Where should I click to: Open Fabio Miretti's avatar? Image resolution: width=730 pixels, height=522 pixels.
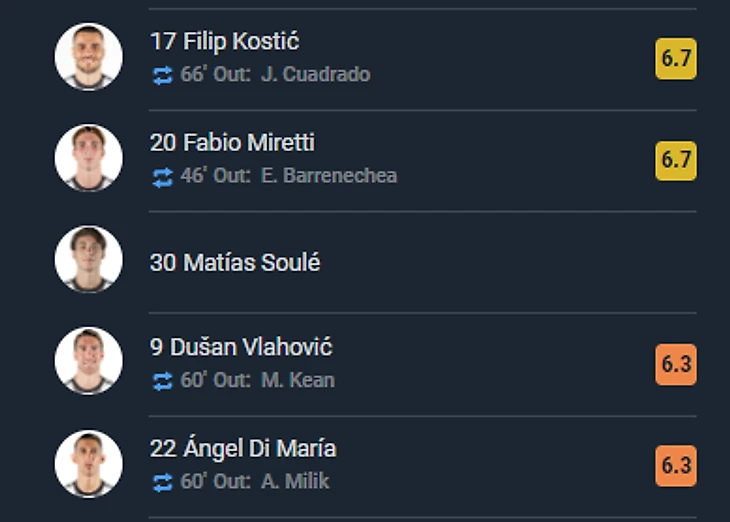pos(88,159)
